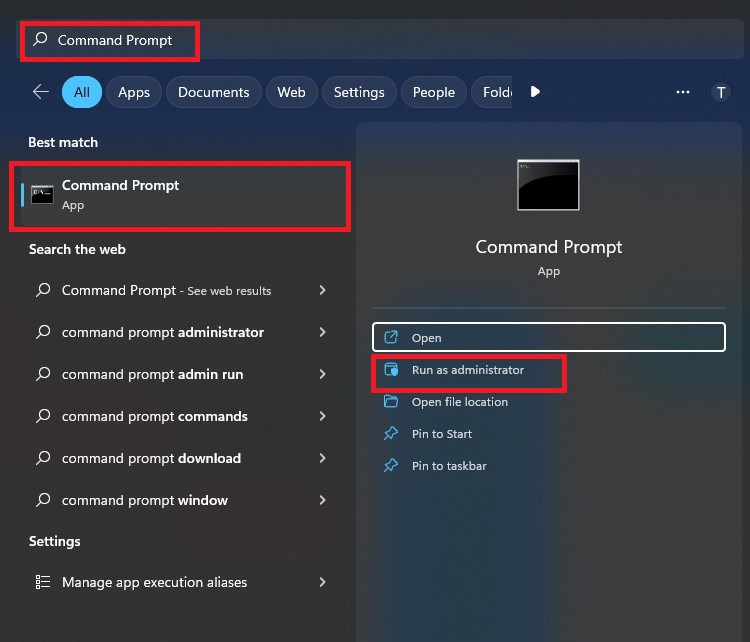Switch to the Web filter tab

point(291,92)
